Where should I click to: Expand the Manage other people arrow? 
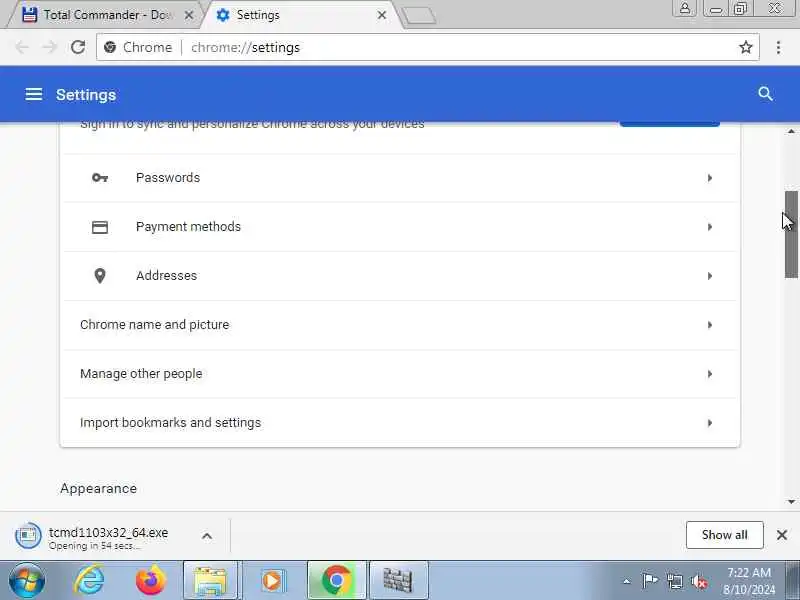pyautogui.click(x=710, y=373)
